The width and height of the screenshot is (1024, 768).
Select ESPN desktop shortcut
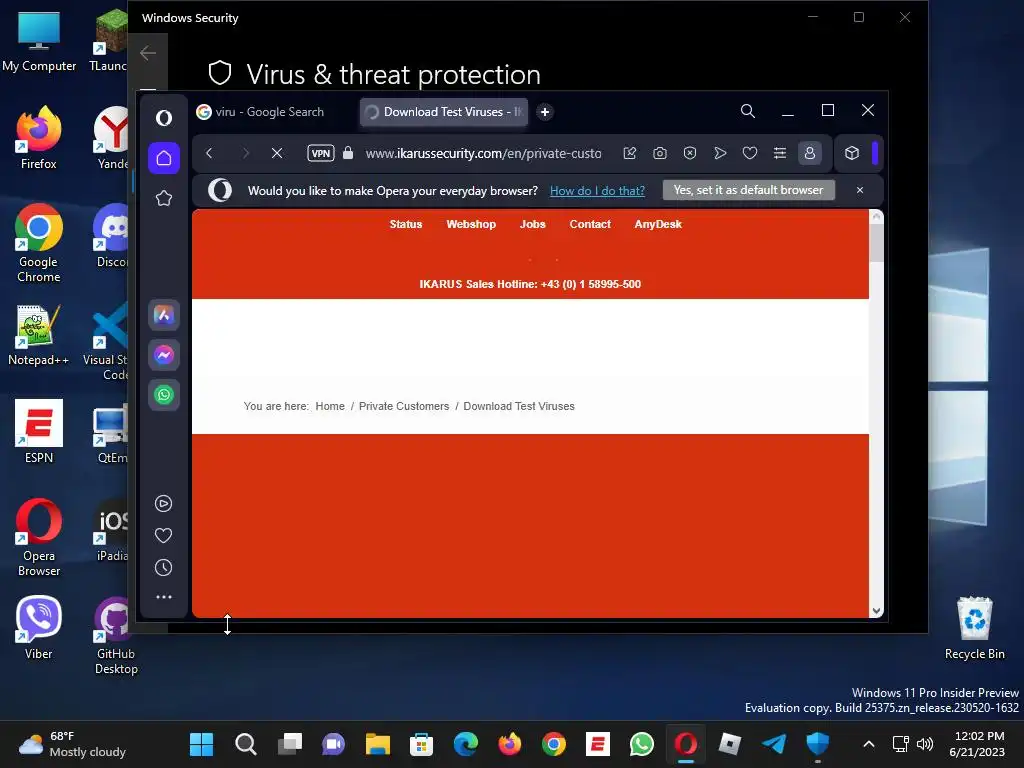point(39,431)
